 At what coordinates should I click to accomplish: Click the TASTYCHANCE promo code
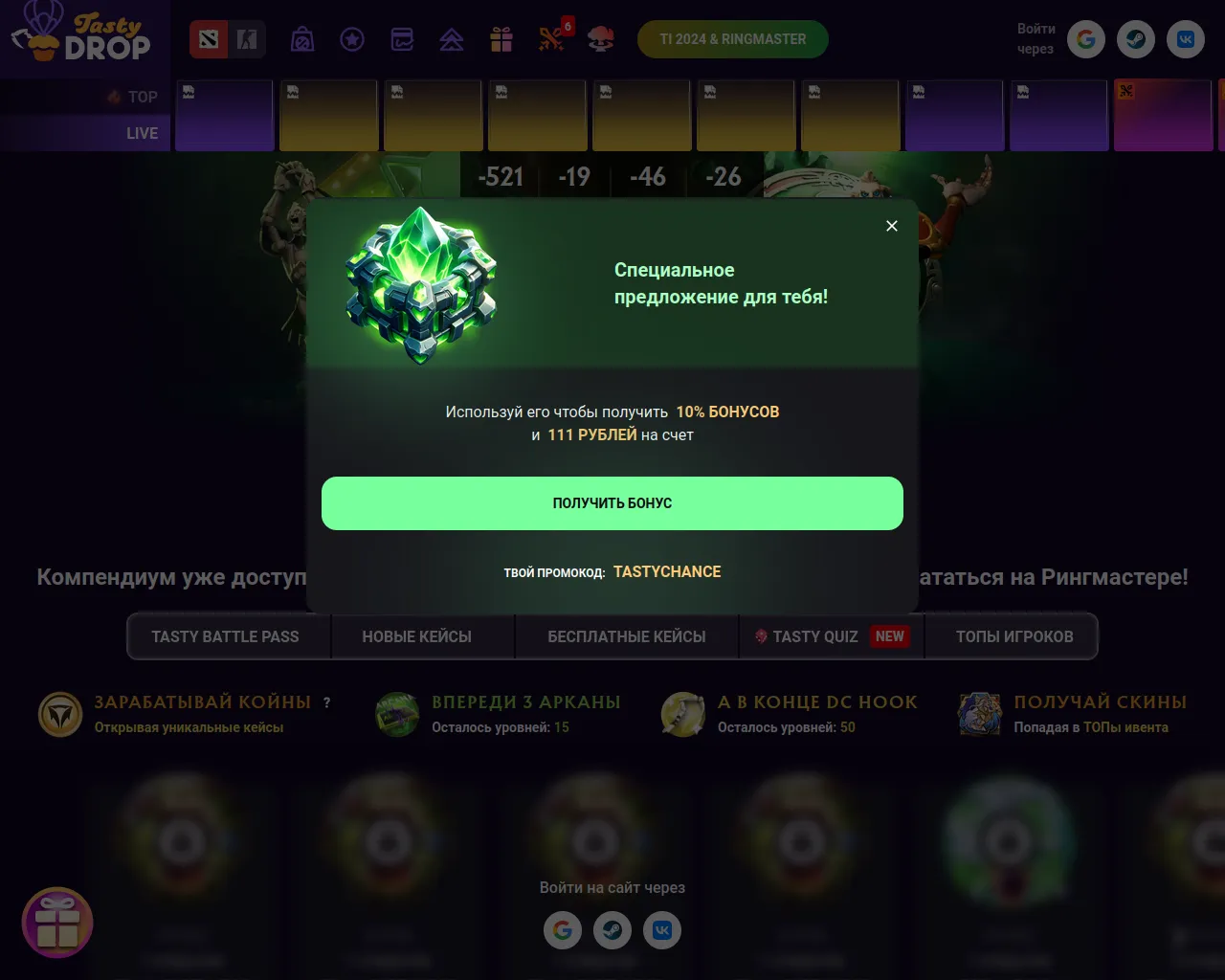(x=667, y=571)
